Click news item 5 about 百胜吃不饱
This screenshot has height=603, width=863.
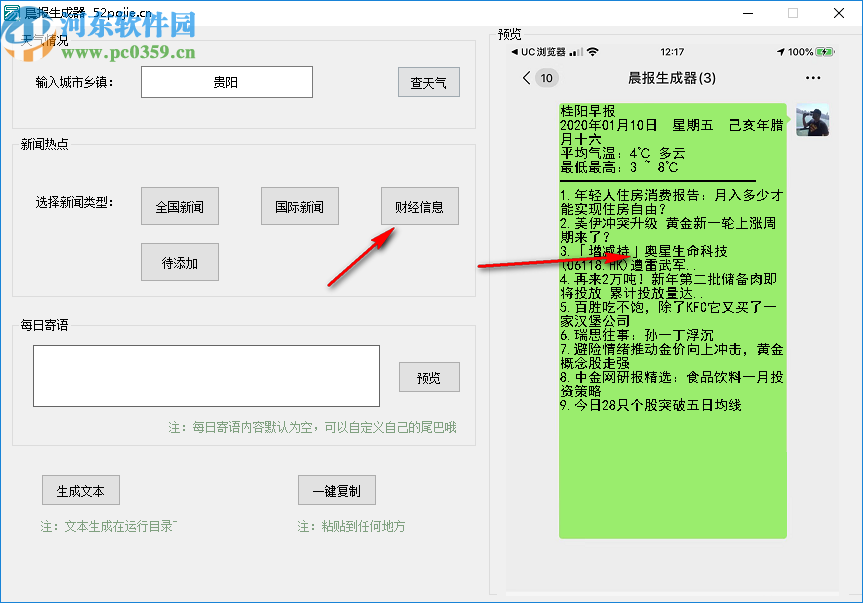668,314
